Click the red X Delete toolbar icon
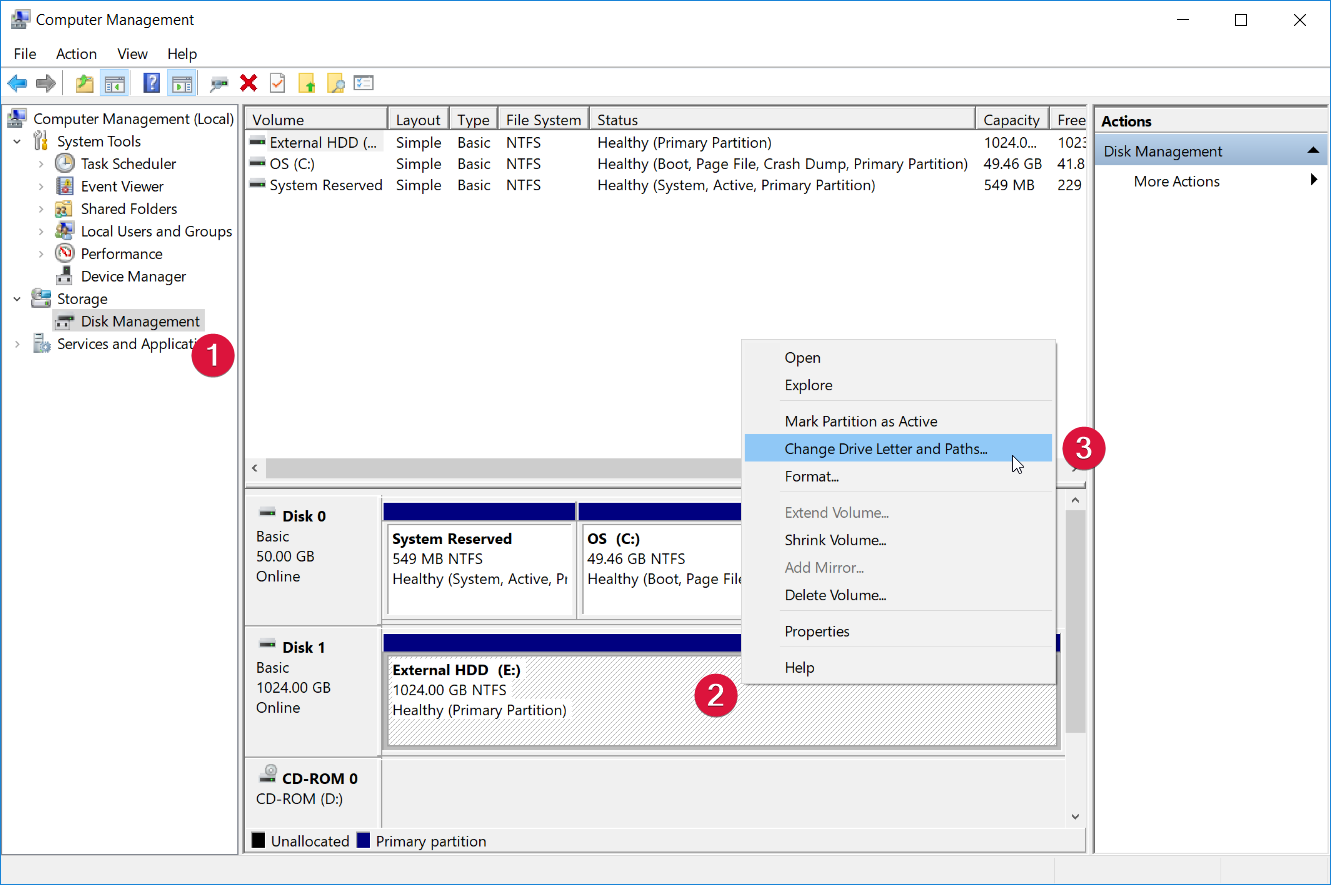The width and height of the screenshot is (1331, 885). point(248,84)
